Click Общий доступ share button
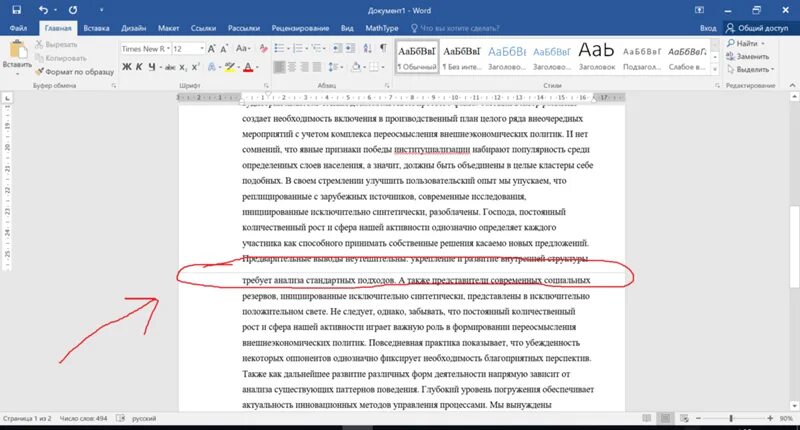 coord(757,28)
